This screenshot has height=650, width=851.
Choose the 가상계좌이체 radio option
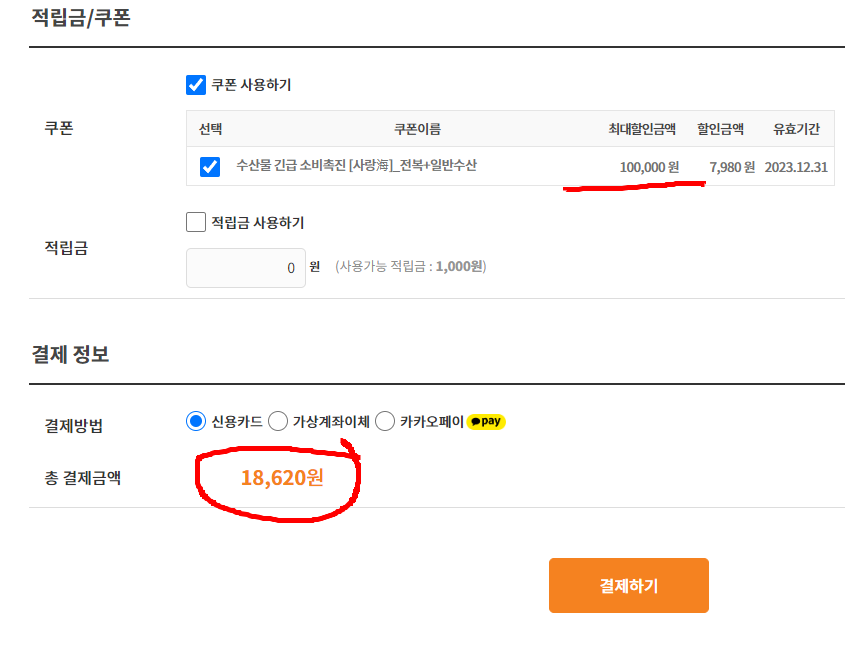[278, 421]
